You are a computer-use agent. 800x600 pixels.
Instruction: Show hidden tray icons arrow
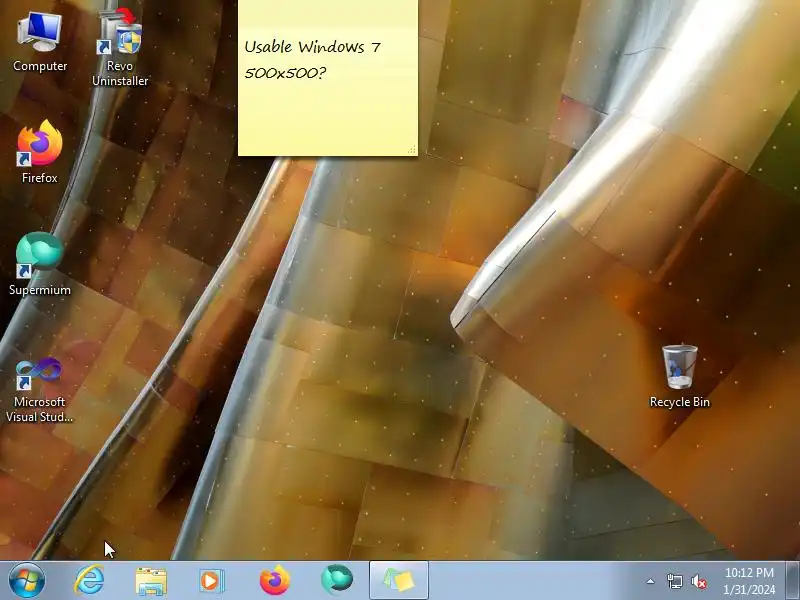coord(651,581)
